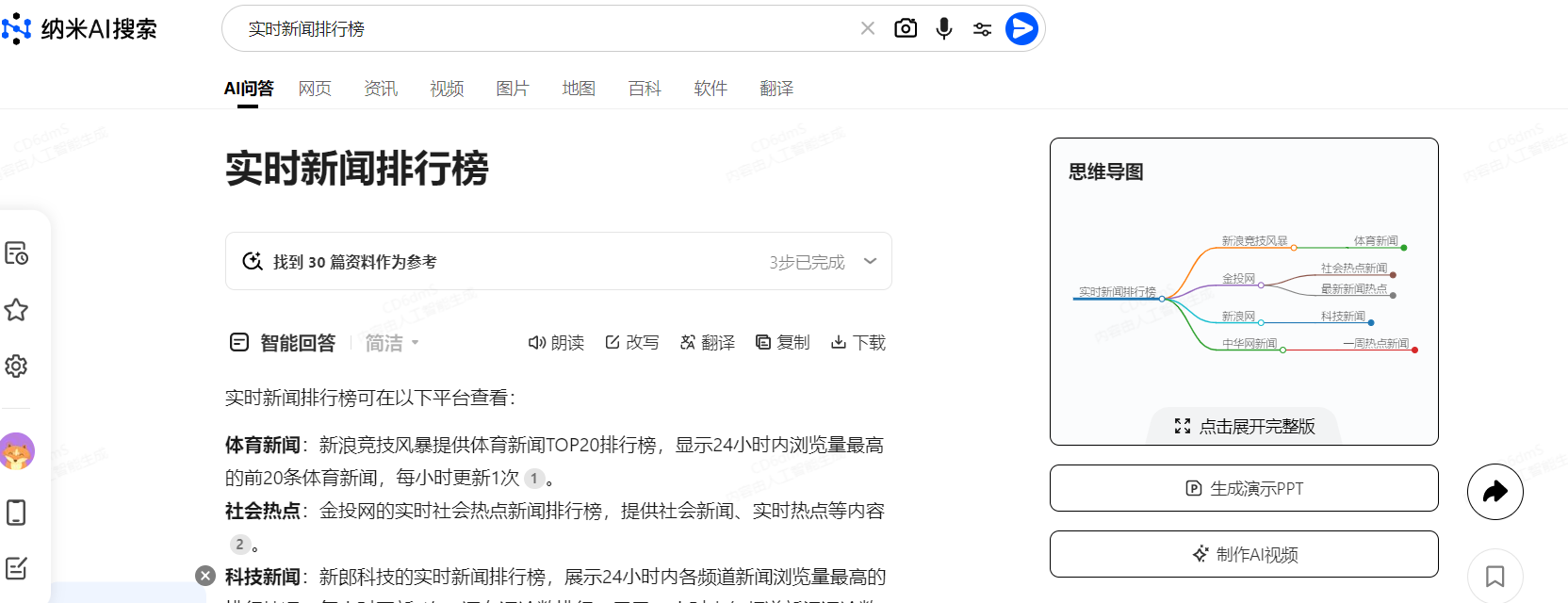Expand the 3步已完成 steps chevron
1568x603 pixels.
pos(870,261)
